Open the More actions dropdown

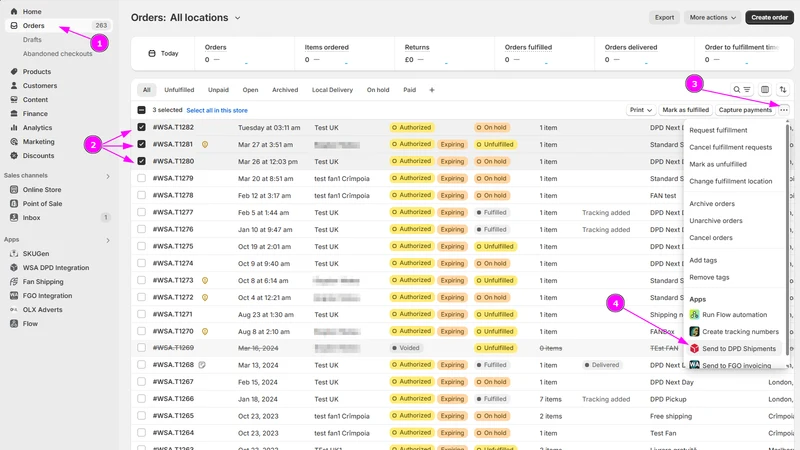pos(713,17)
